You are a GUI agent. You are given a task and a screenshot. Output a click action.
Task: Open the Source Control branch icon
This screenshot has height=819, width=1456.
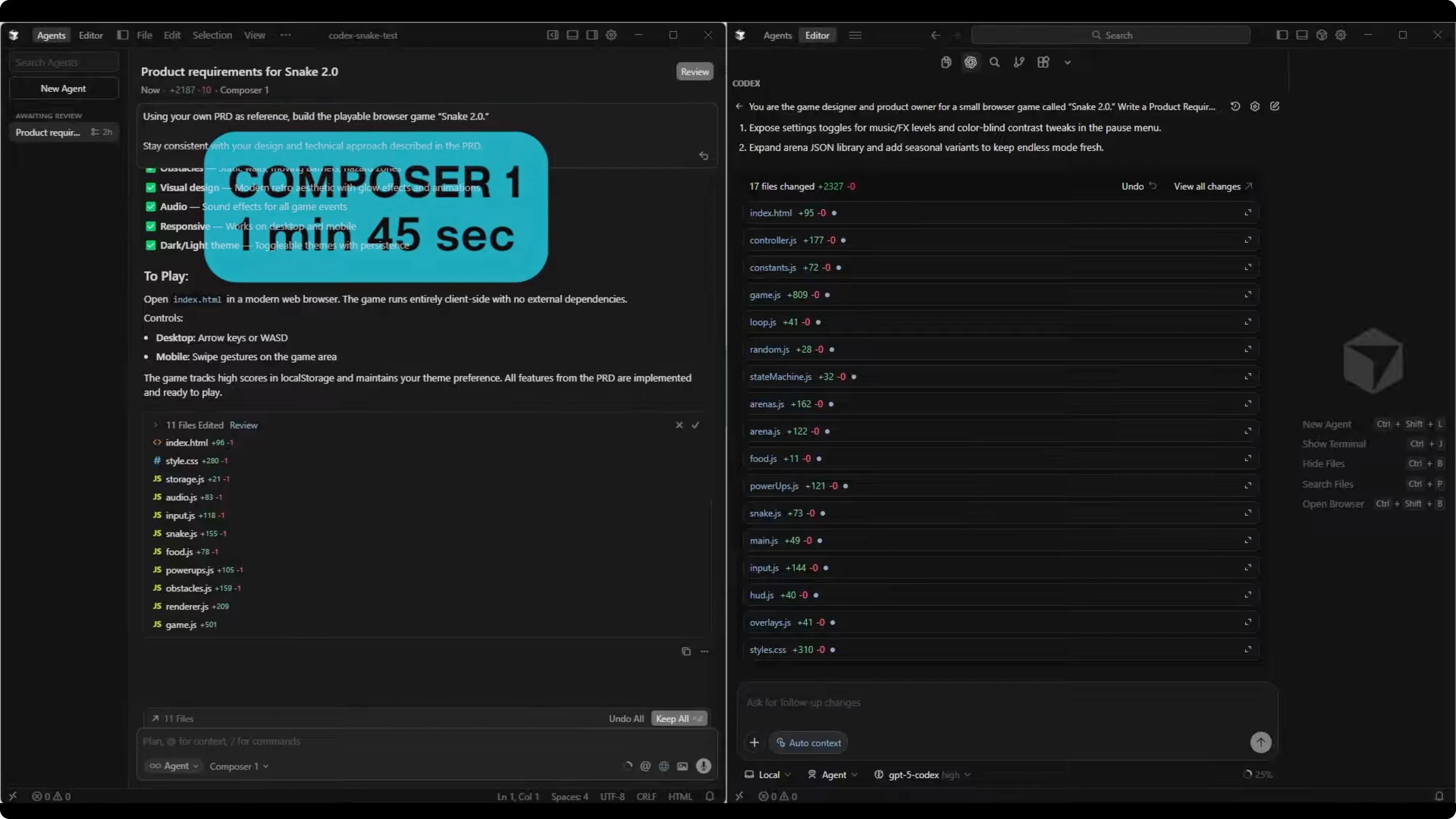point(1018,62)
